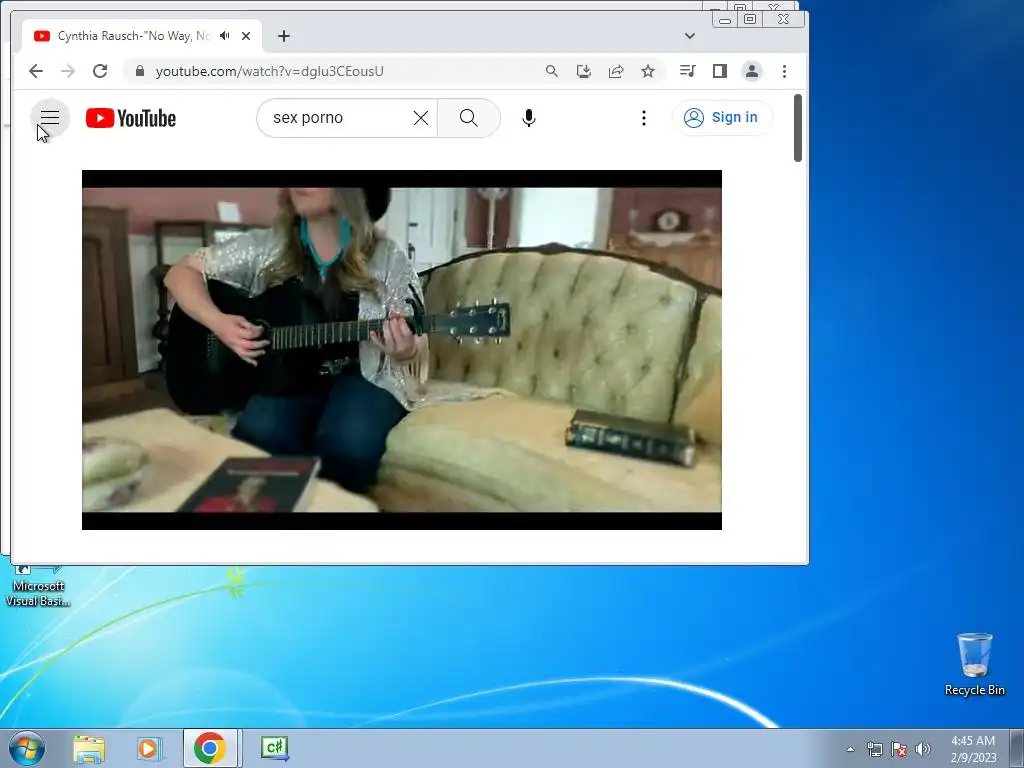Image resolution: width=1024 pixels, height=768 pixels.
Task: Open a new tab
Action: 283,36
